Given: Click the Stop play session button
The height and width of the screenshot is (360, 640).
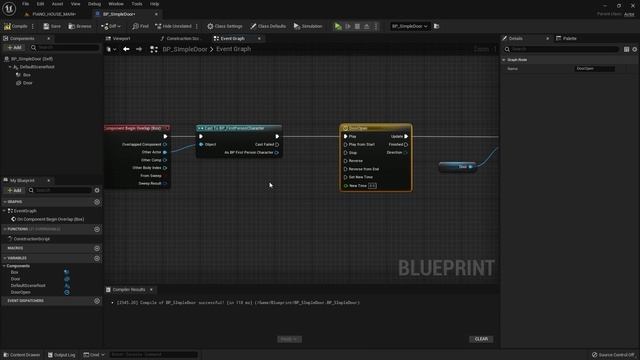Looking at the screenshot, I should coord(357,26).
